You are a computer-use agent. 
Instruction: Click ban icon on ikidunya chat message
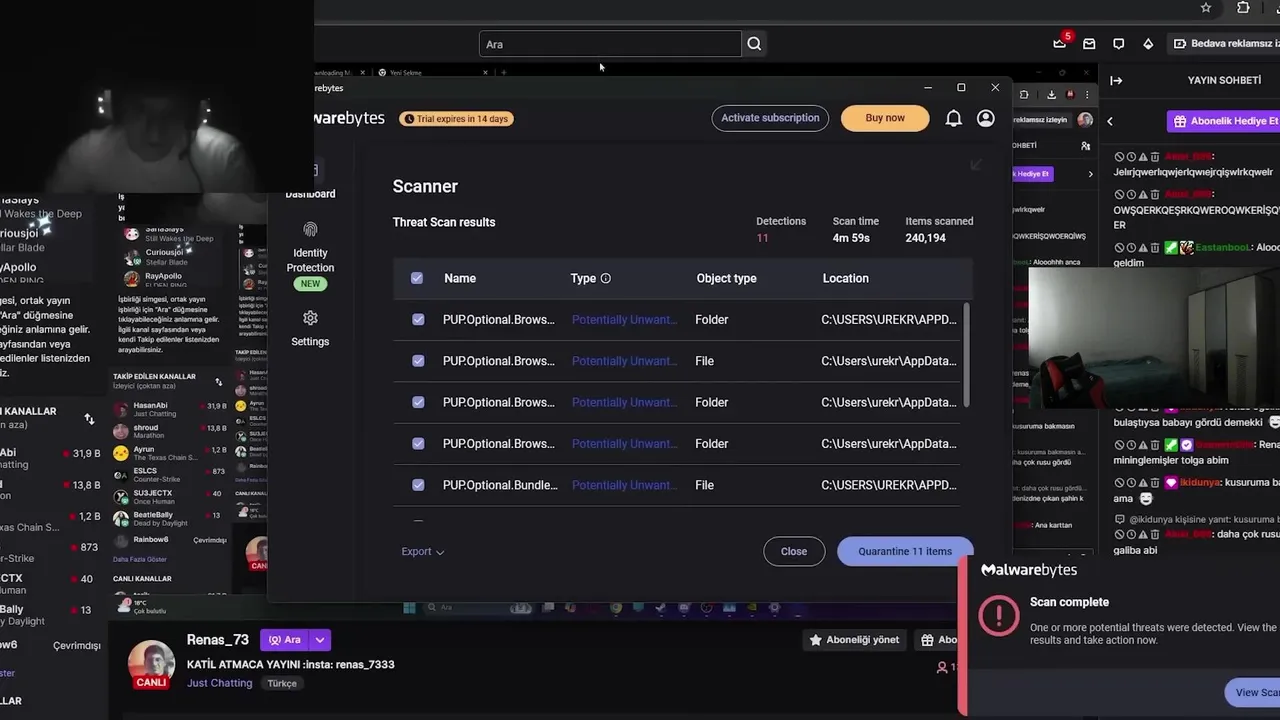[x=1120, y=482]
